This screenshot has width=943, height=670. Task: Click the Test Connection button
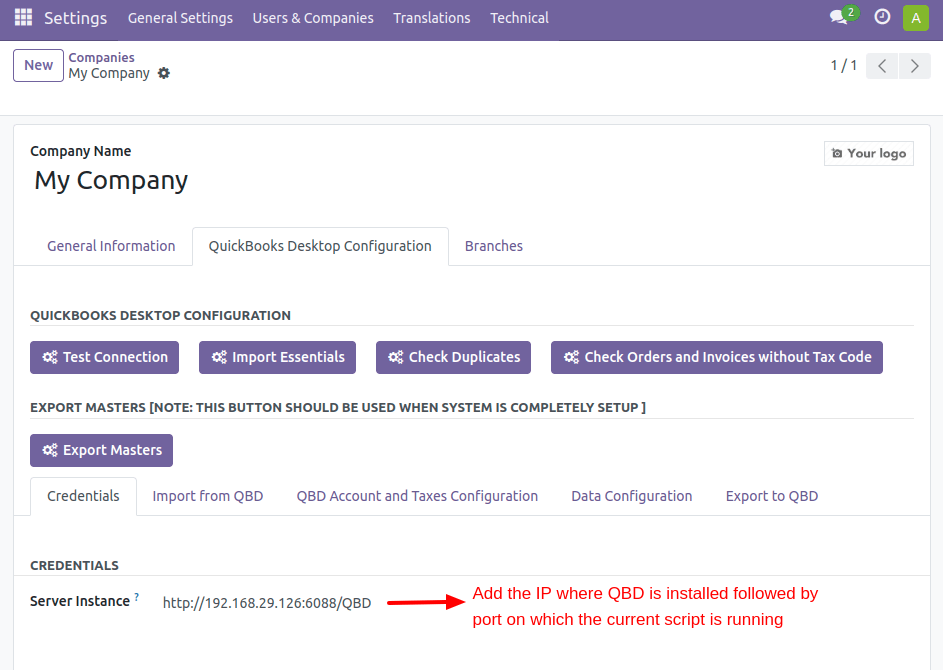pyautogui.click(x=105, y=357)
